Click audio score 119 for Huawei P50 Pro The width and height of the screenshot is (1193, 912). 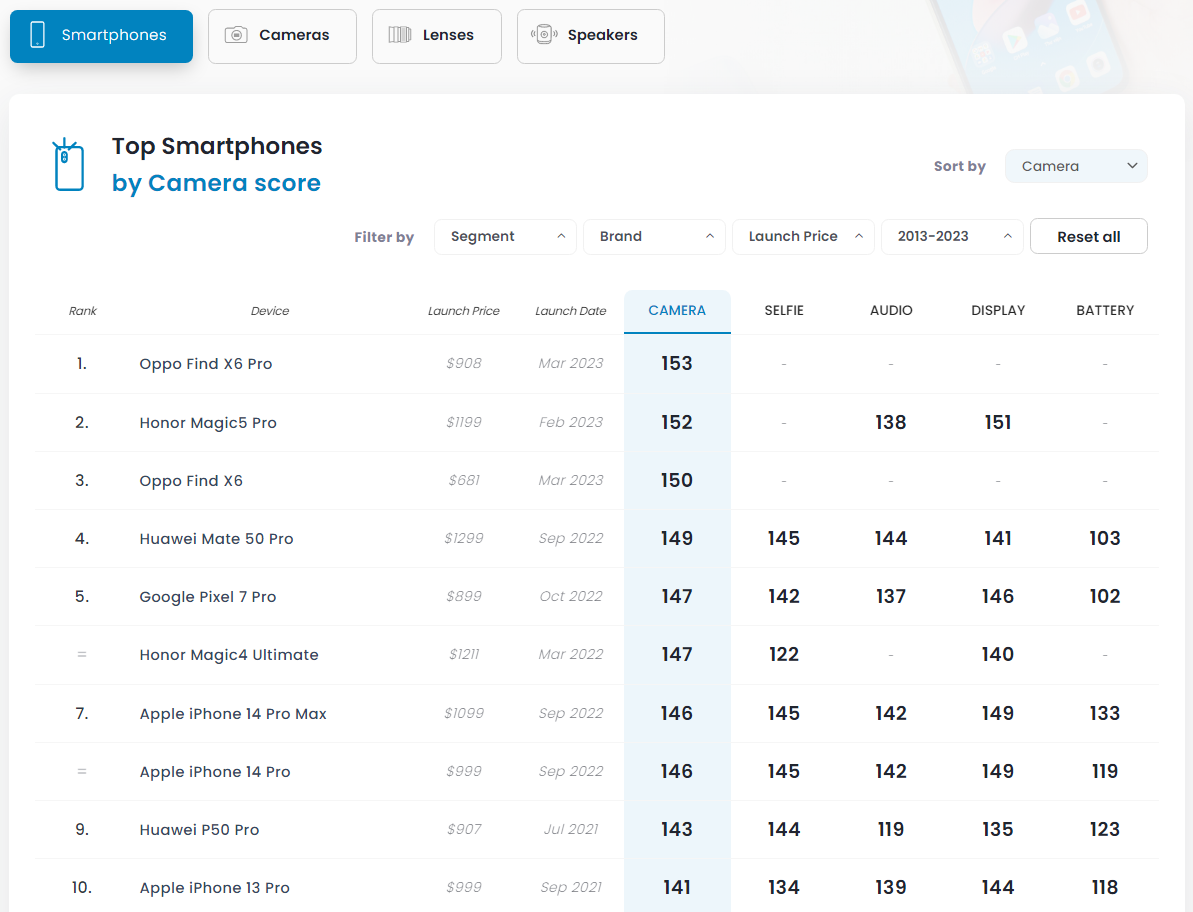[890, 829]
